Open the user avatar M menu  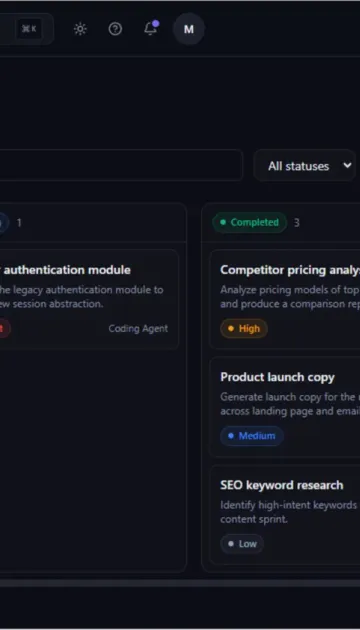tap(188, 29)
